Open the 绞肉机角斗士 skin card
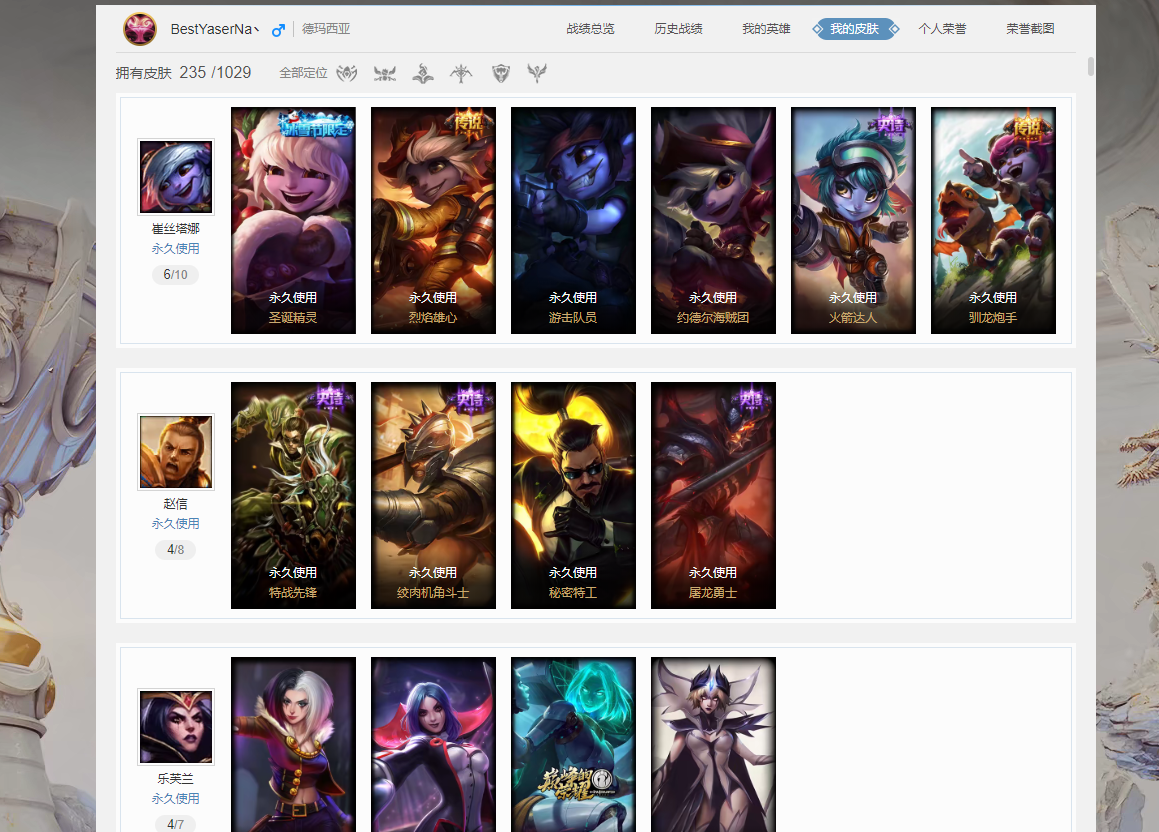This screenshot has height=832, width=1159. 433,495
